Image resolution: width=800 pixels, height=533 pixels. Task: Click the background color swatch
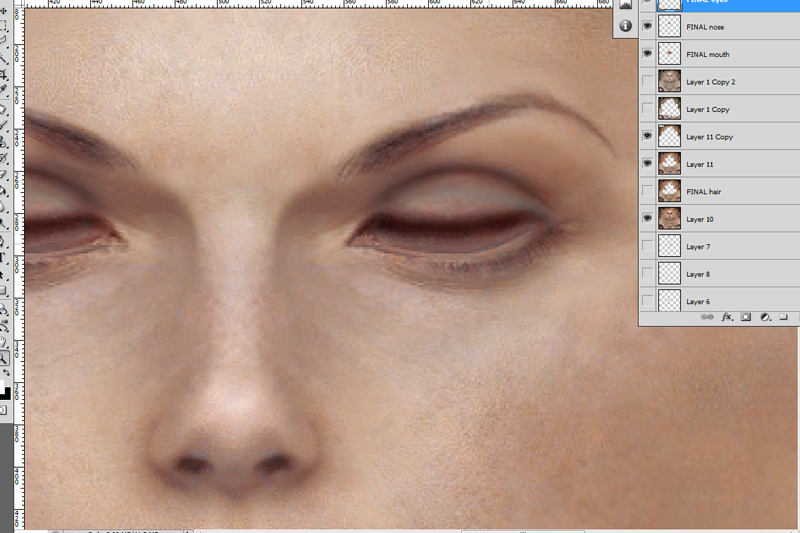7,394
